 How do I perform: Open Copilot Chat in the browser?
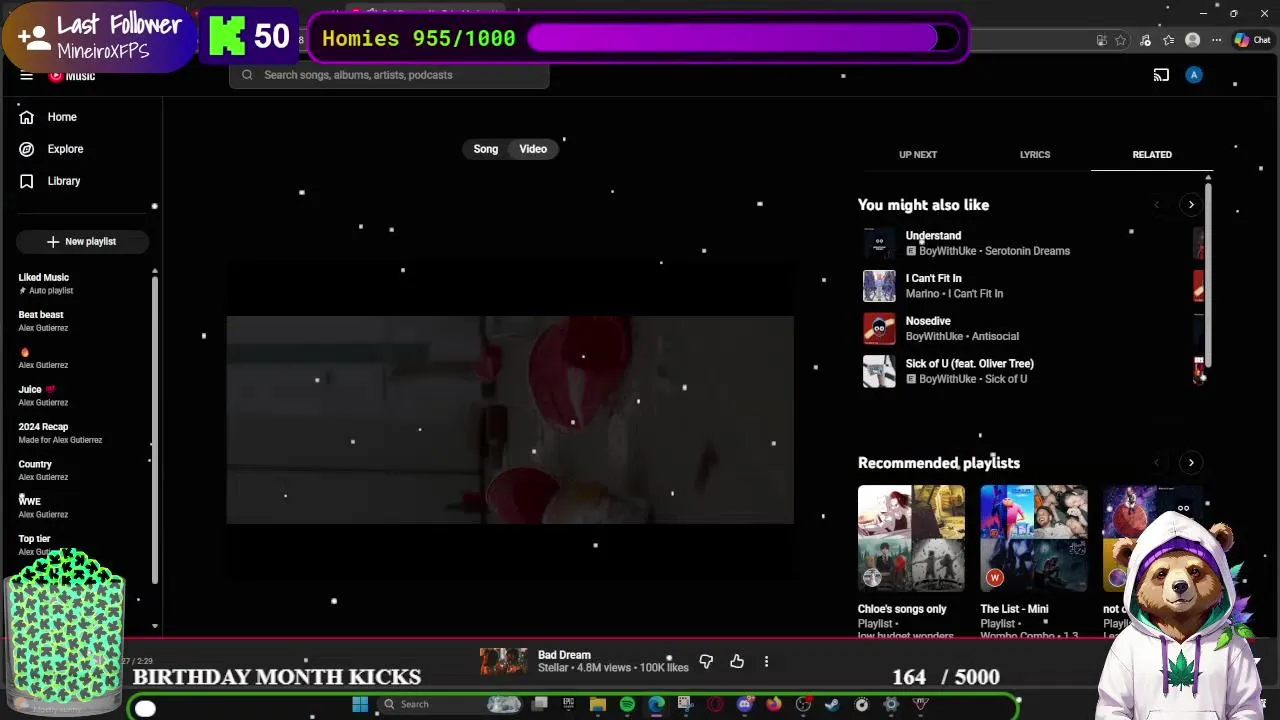1254,40
